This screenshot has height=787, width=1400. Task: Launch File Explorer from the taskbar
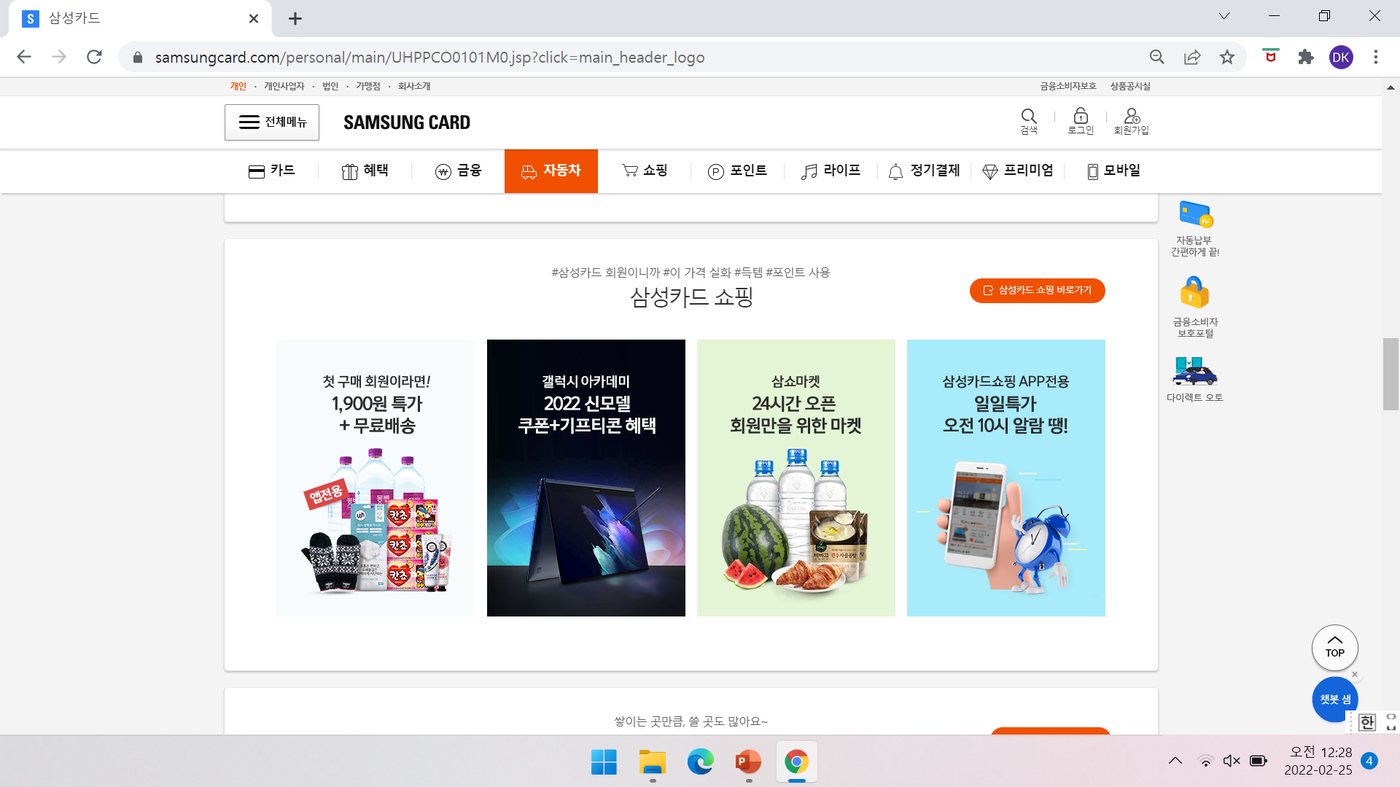click(652, 762)
